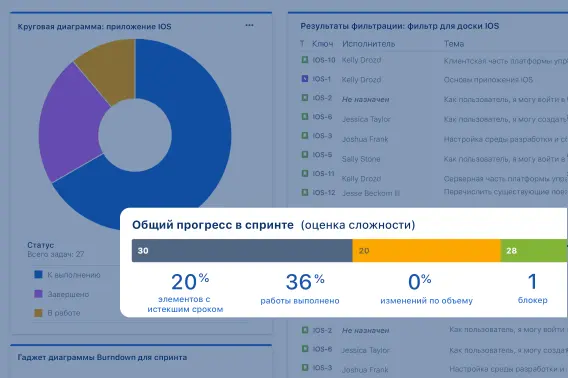
Task: Click the 'Статус' legend heading
Action: [41, 245]
